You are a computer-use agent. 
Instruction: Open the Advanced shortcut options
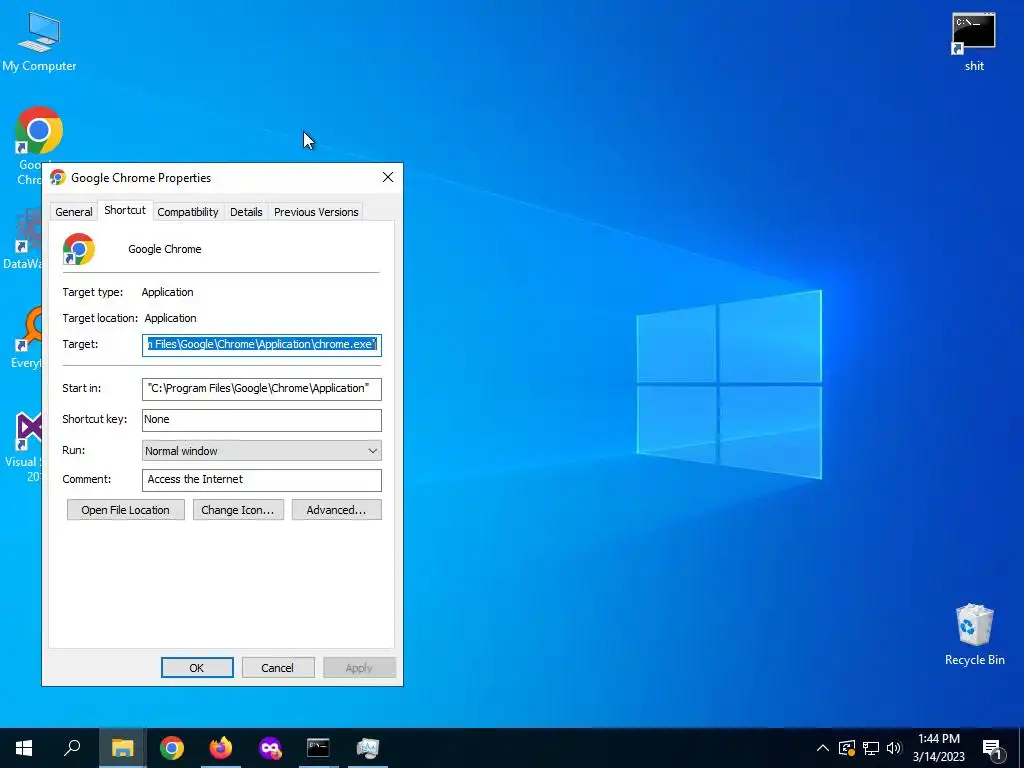[x=336, y=510]
